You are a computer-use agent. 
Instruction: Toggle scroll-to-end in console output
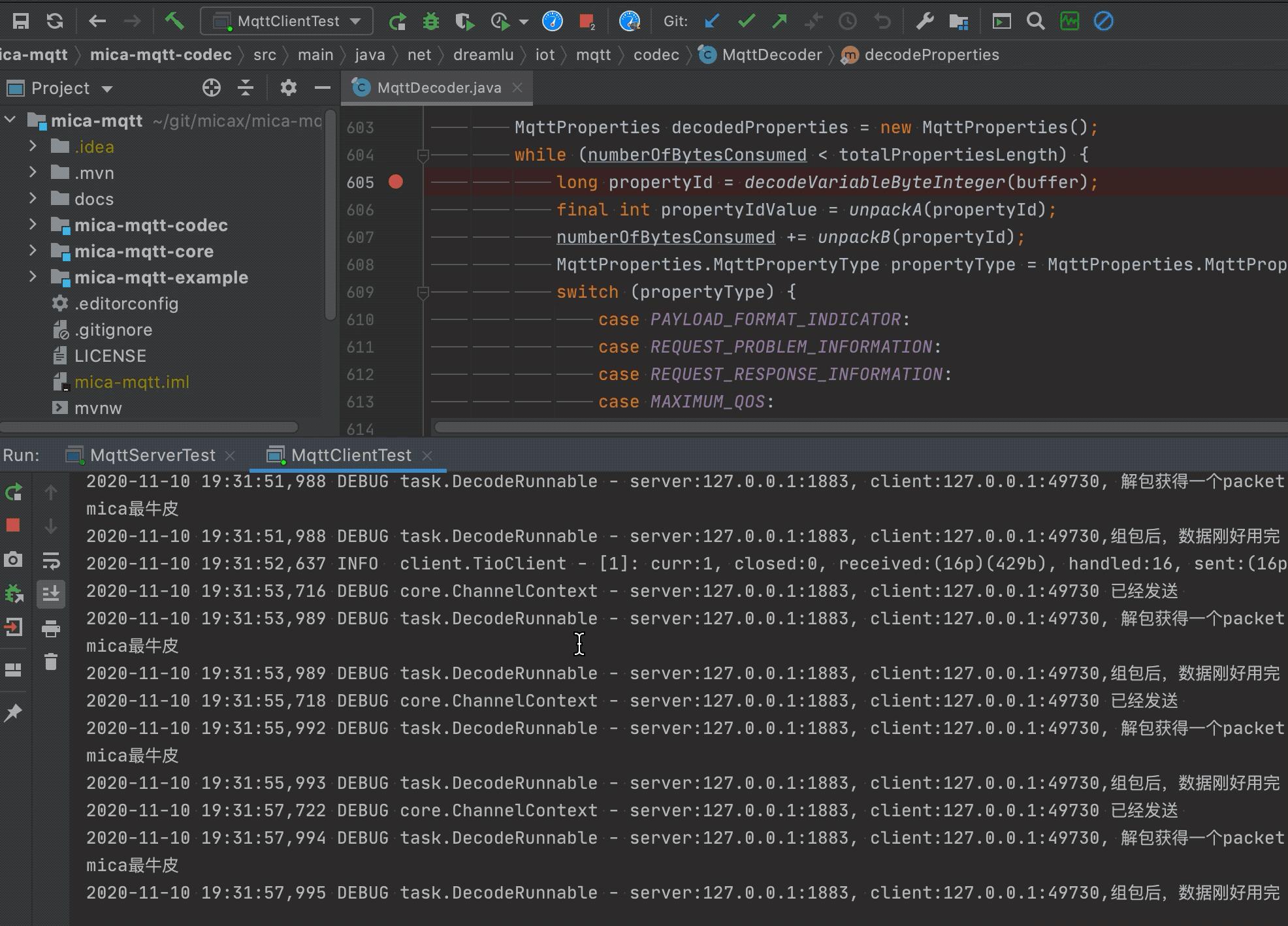pyautogui.click(x=52, y=594)
